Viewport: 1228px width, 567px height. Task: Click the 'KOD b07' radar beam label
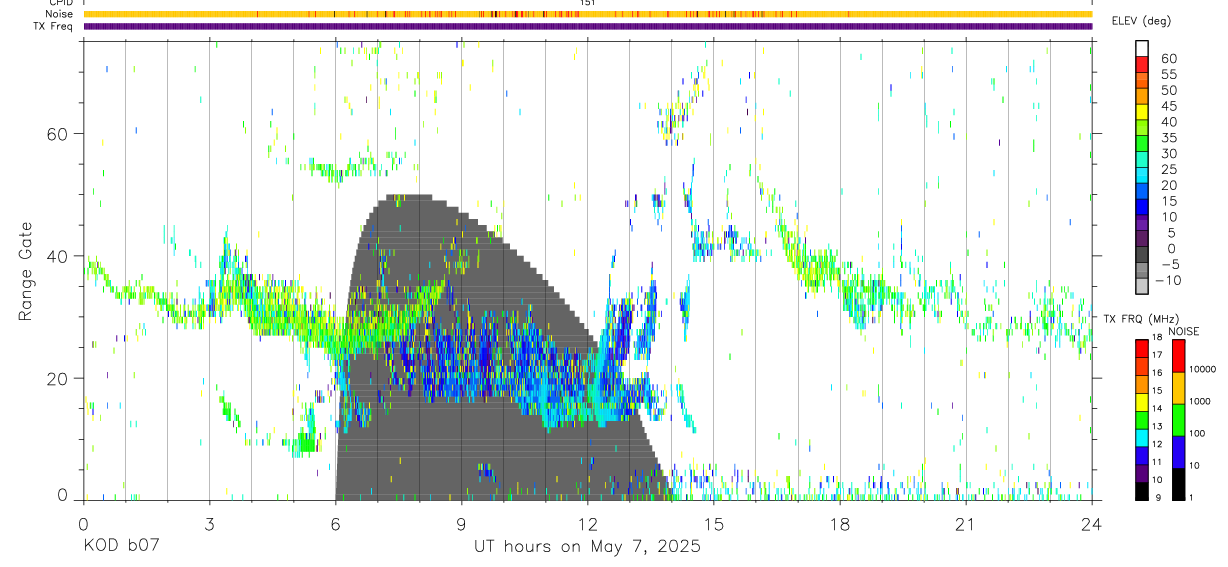pos(121,547)
